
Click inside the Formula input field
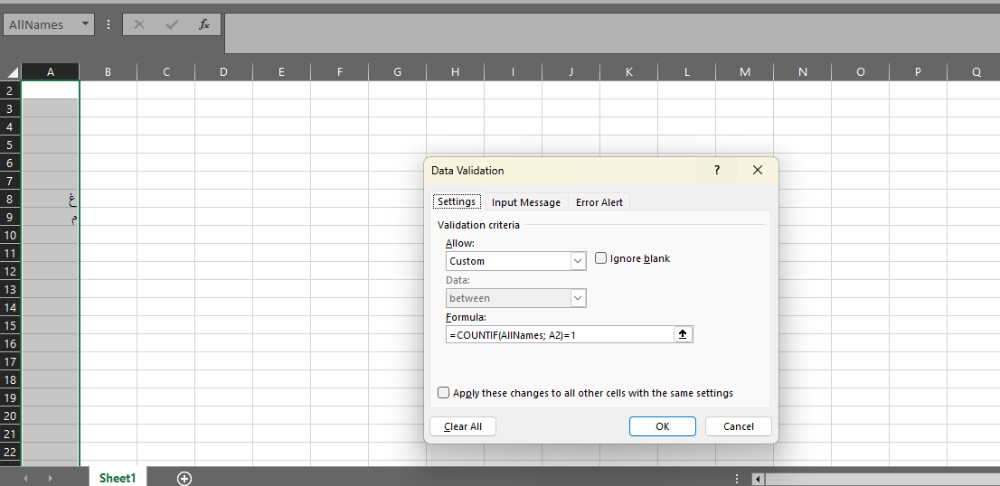click(x=560, y=335)
